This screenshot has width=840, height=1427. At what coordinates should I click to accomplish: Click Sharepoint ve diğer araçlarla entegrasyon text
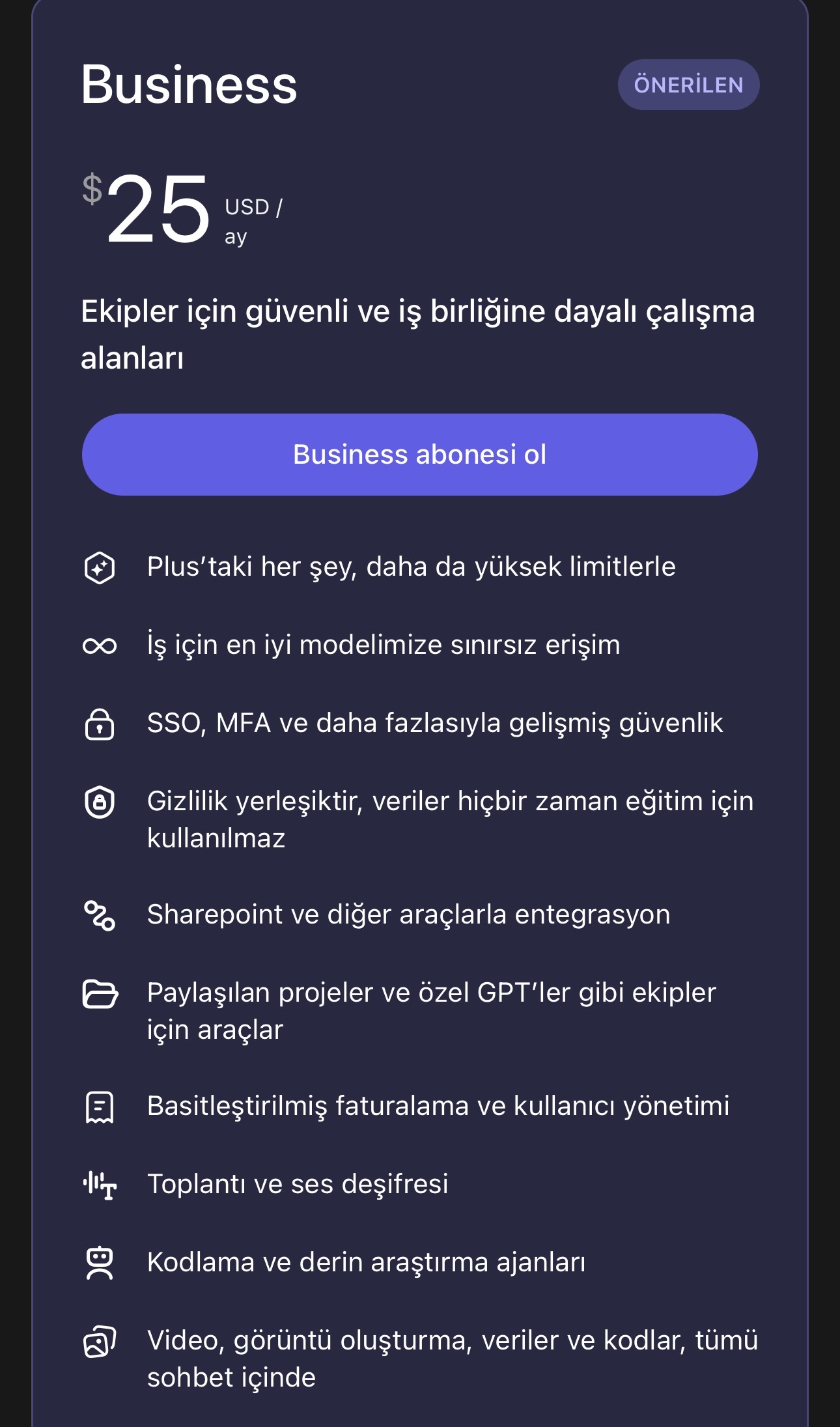click(x=408, y=914)
